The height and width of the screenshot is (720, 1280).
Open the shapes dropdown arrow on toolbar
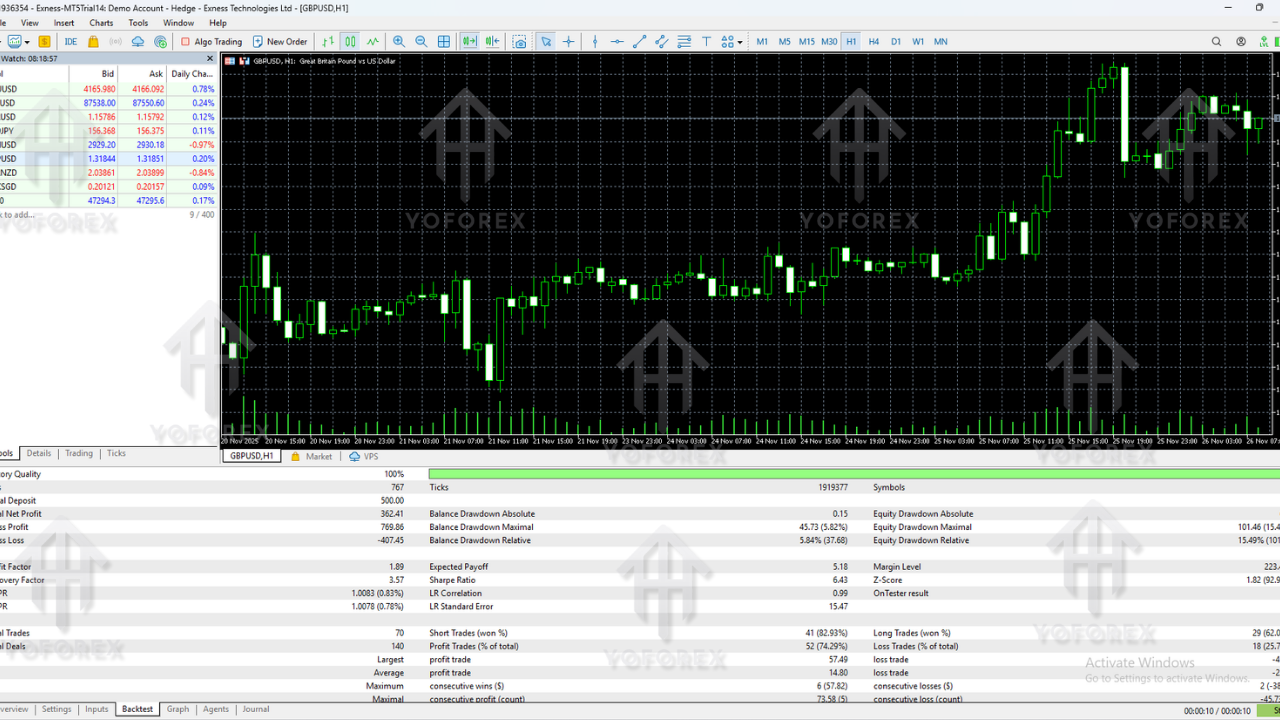pos(739,41)
